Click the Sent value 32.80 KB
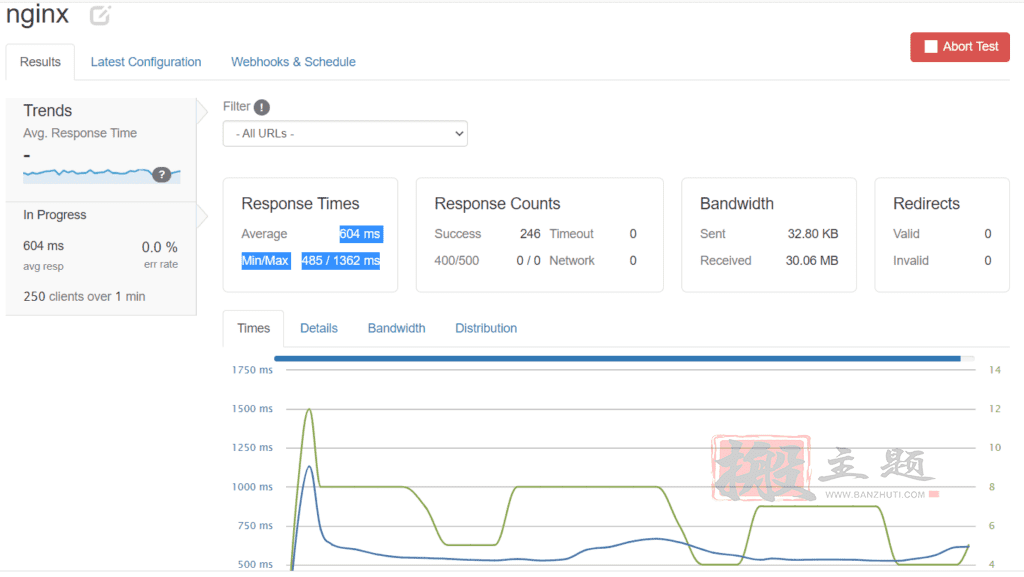The width and height of the screenshot is (1024, 577). [812, 234]
